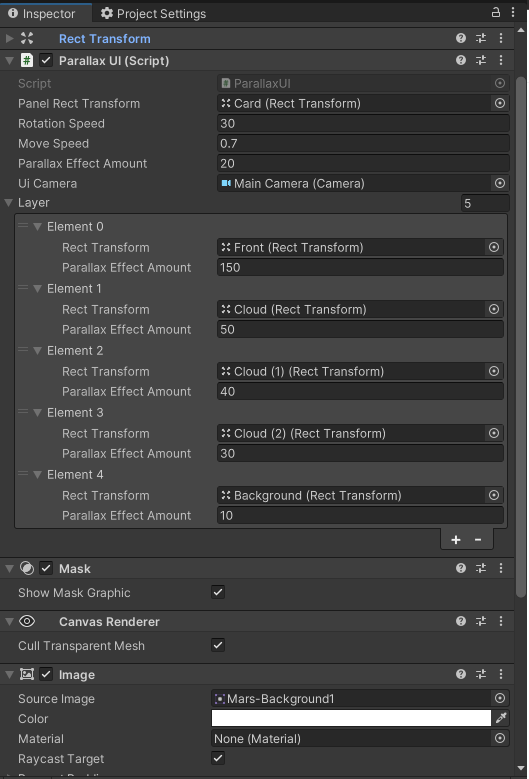Expand the Rect Transform component
Viewport: 529px width, 779px height.
tap(9, 38)
